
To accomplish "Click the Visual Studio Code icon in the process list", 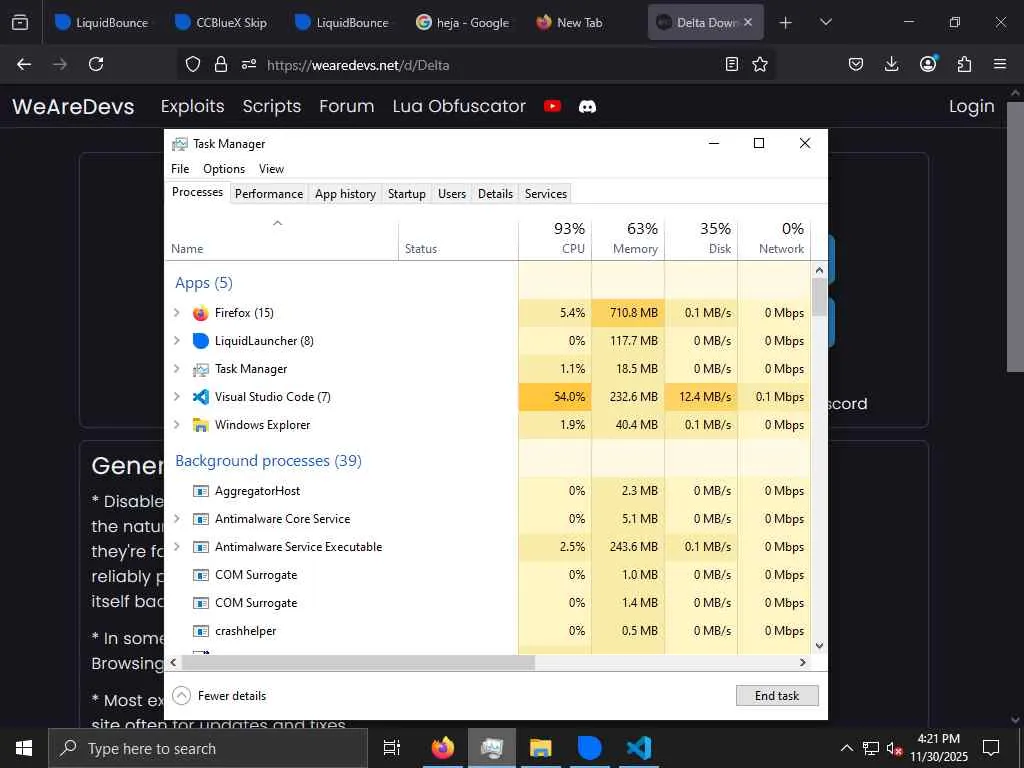I will tap(200, 396).
